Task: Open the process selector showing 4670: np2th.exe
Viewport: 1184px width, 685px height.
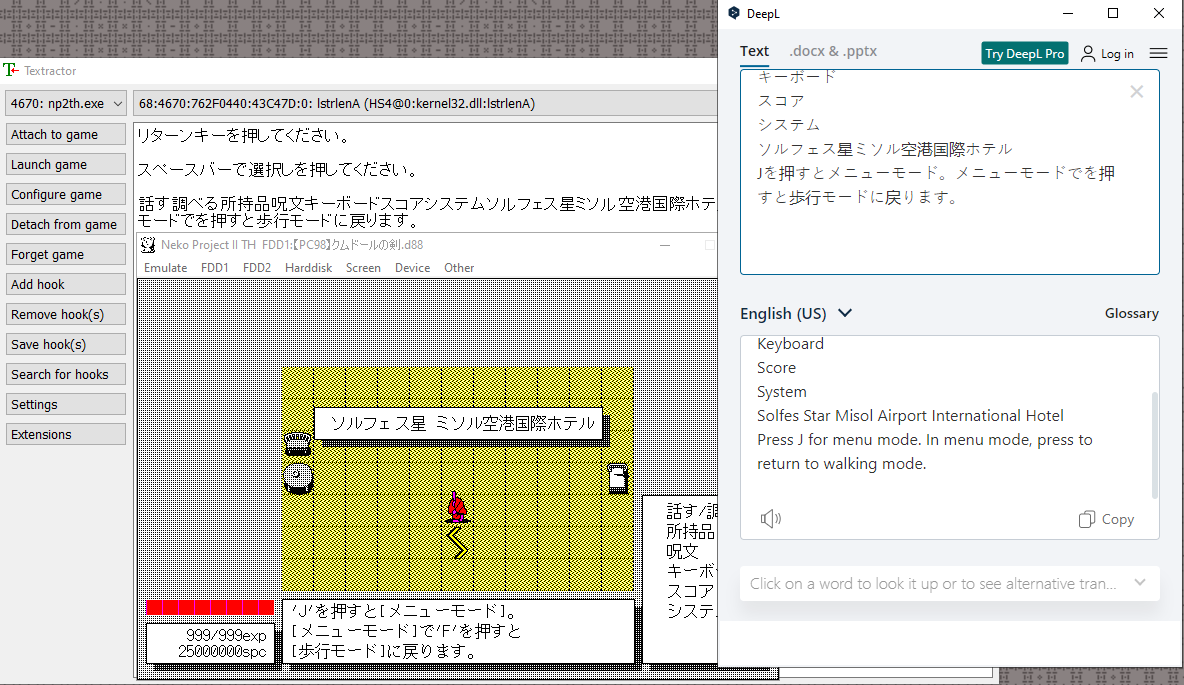Action: pyautogui.click(x=63, y=102)
